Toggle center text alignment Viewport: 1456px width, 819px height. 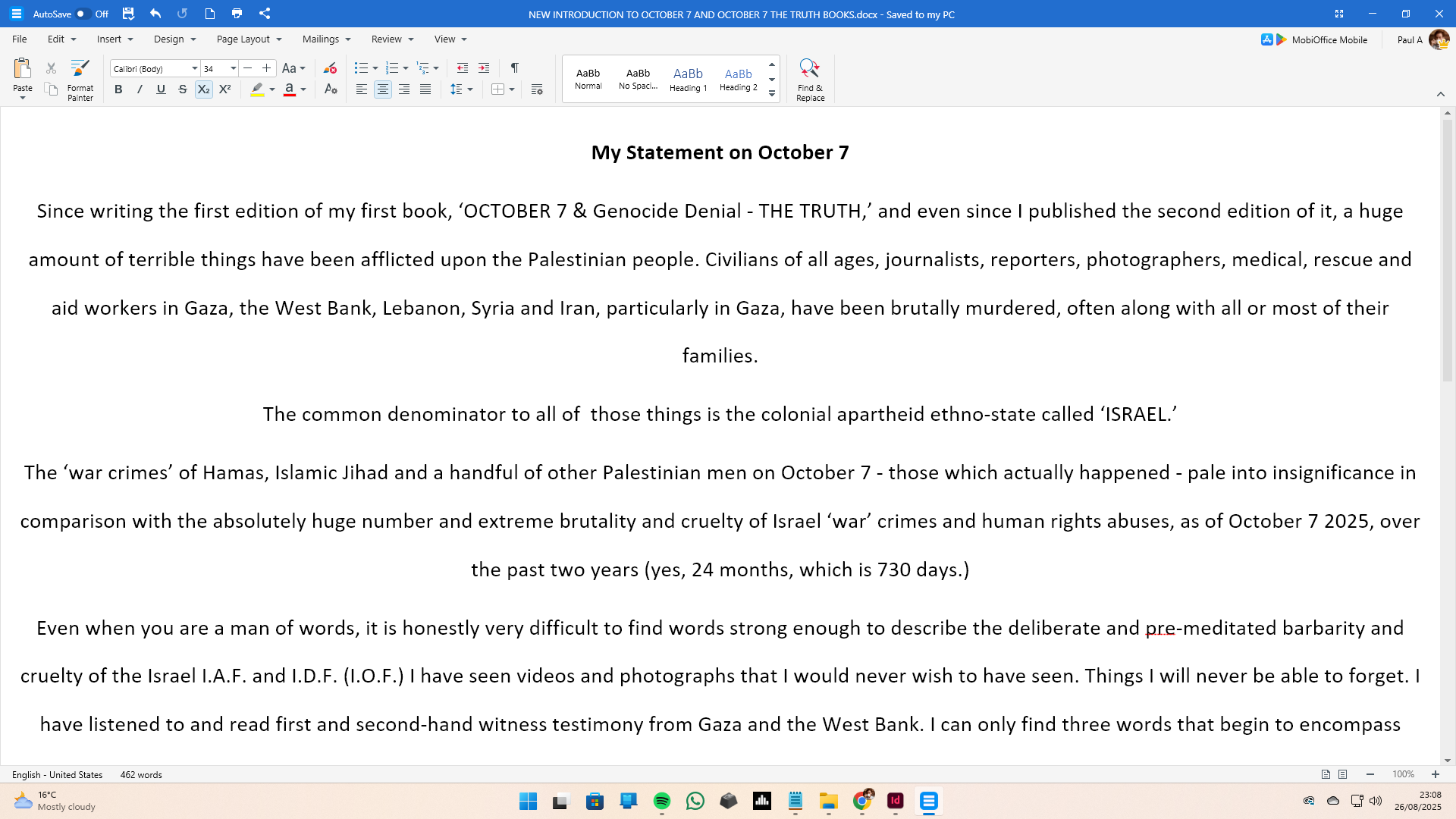pos(383,89)
